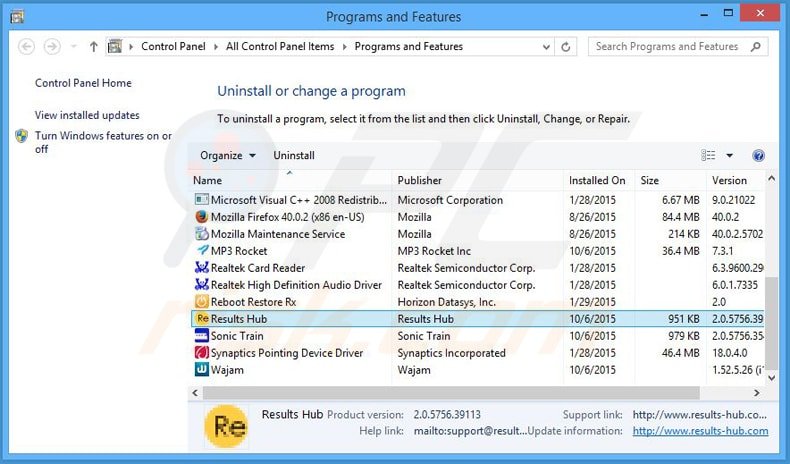This screenshot has height=464, width=790.
Task: Click the Synaptics Pointing Device Driver icon
Action: [202, 353]
